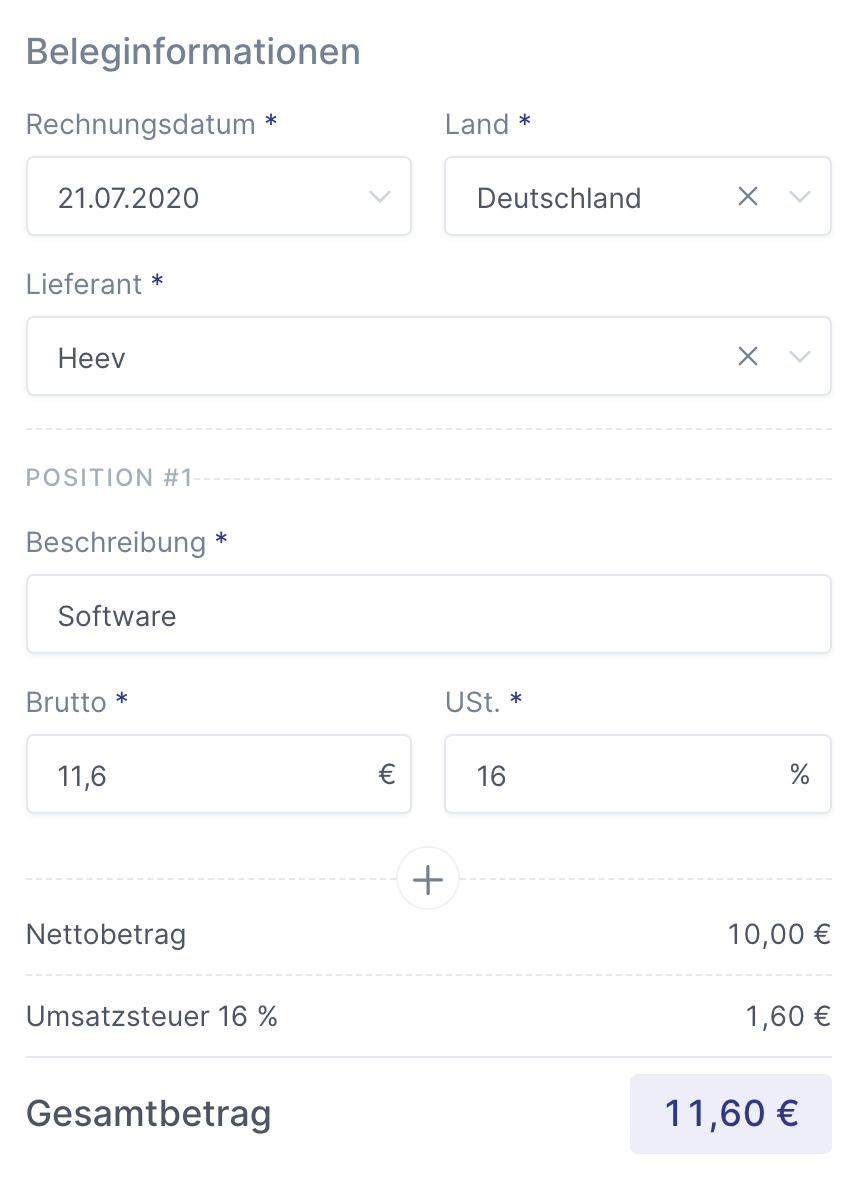The width and height of the screenshot is (862, 1196).
Task: Expand the Rechnungsdatum chevron arrow
Action: point(380,197)
